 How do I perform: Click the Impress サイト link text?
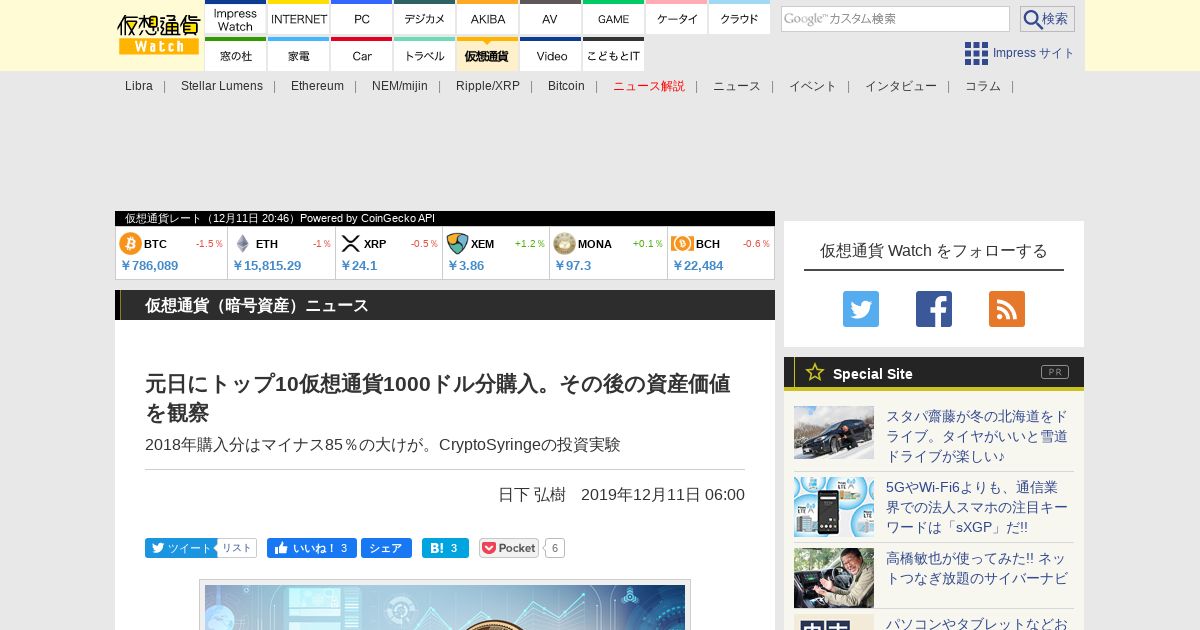[1034, 53]
